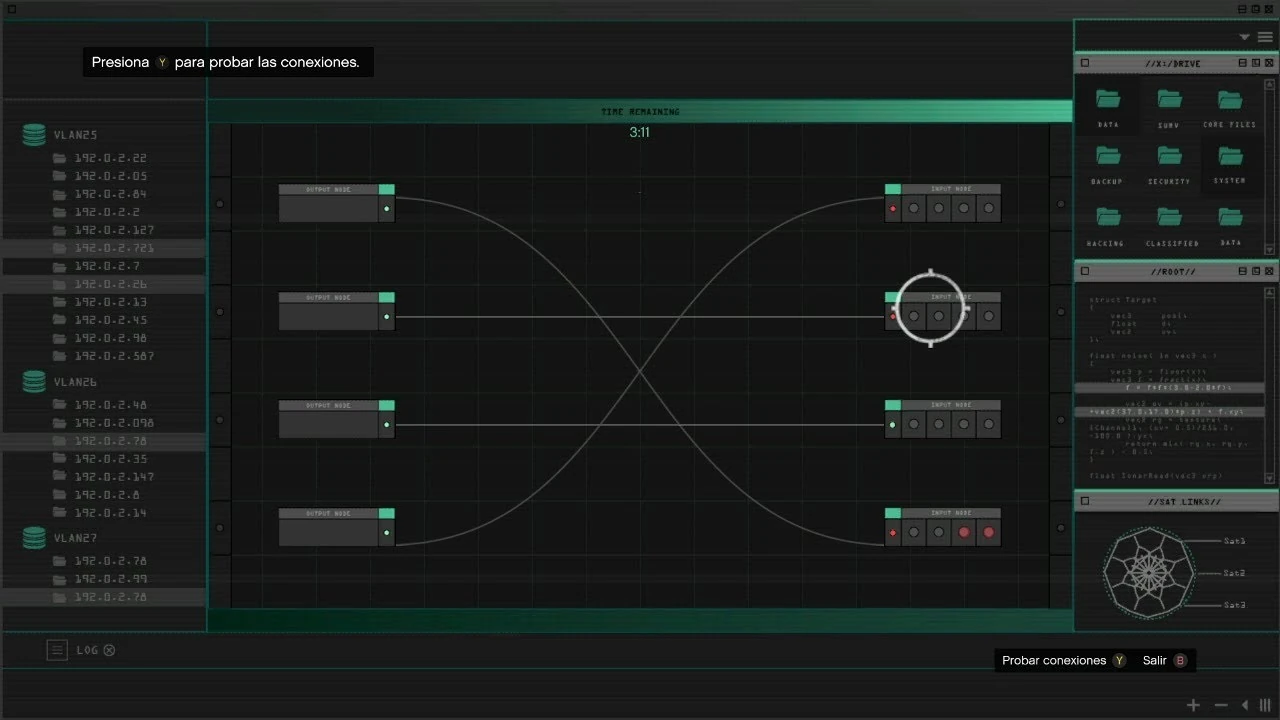Open the BACKUP folder
Image resolution: width=1280 pixels, height=720 pixels.
[1108, 156]
